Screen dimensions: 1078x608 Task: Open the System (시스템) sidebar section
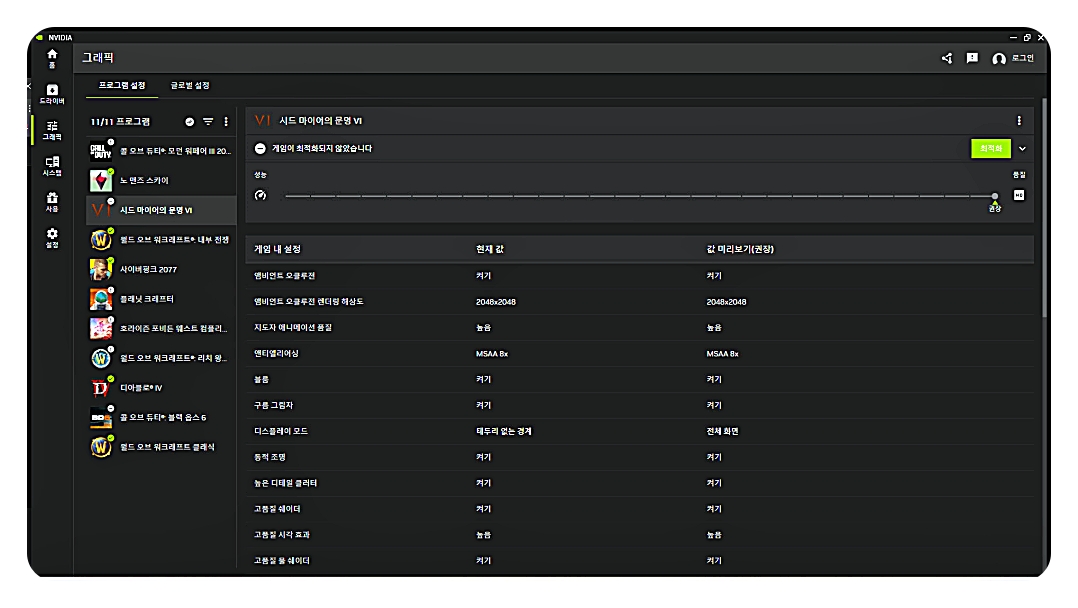click(52, 166)
